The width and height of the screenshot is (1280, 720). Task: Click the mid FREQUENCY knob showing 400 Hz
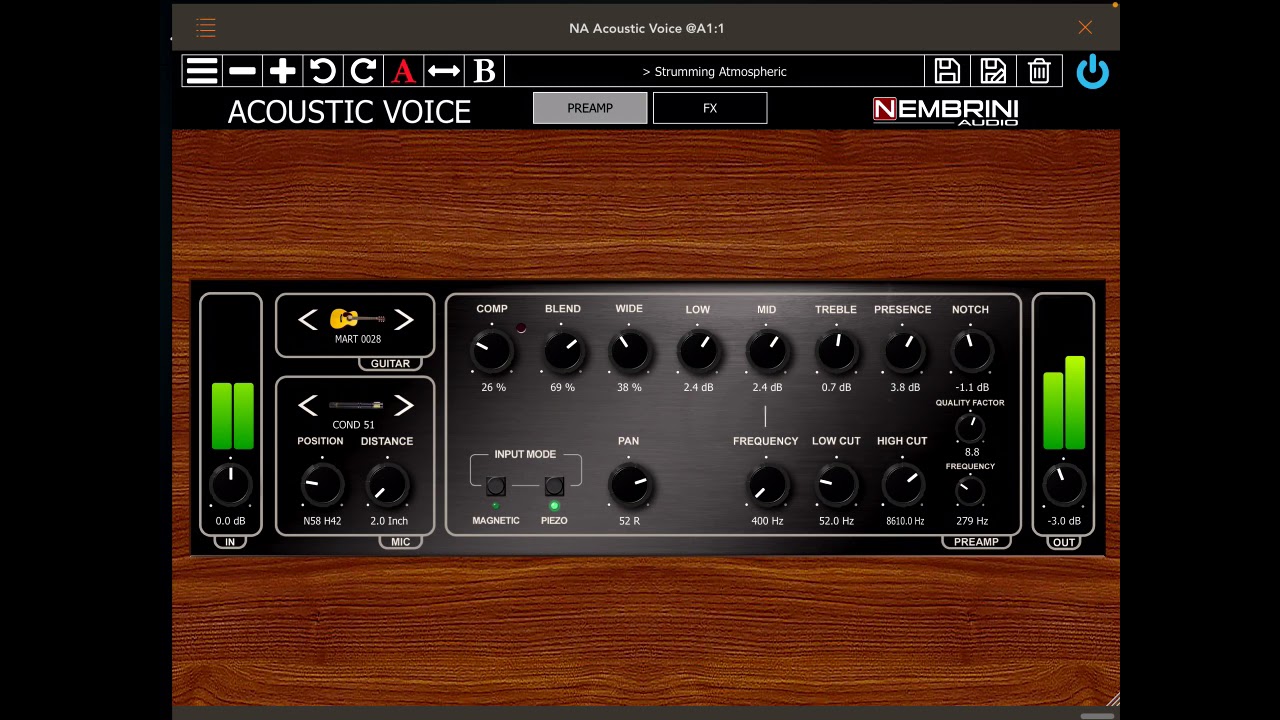[x=767, y=485]
